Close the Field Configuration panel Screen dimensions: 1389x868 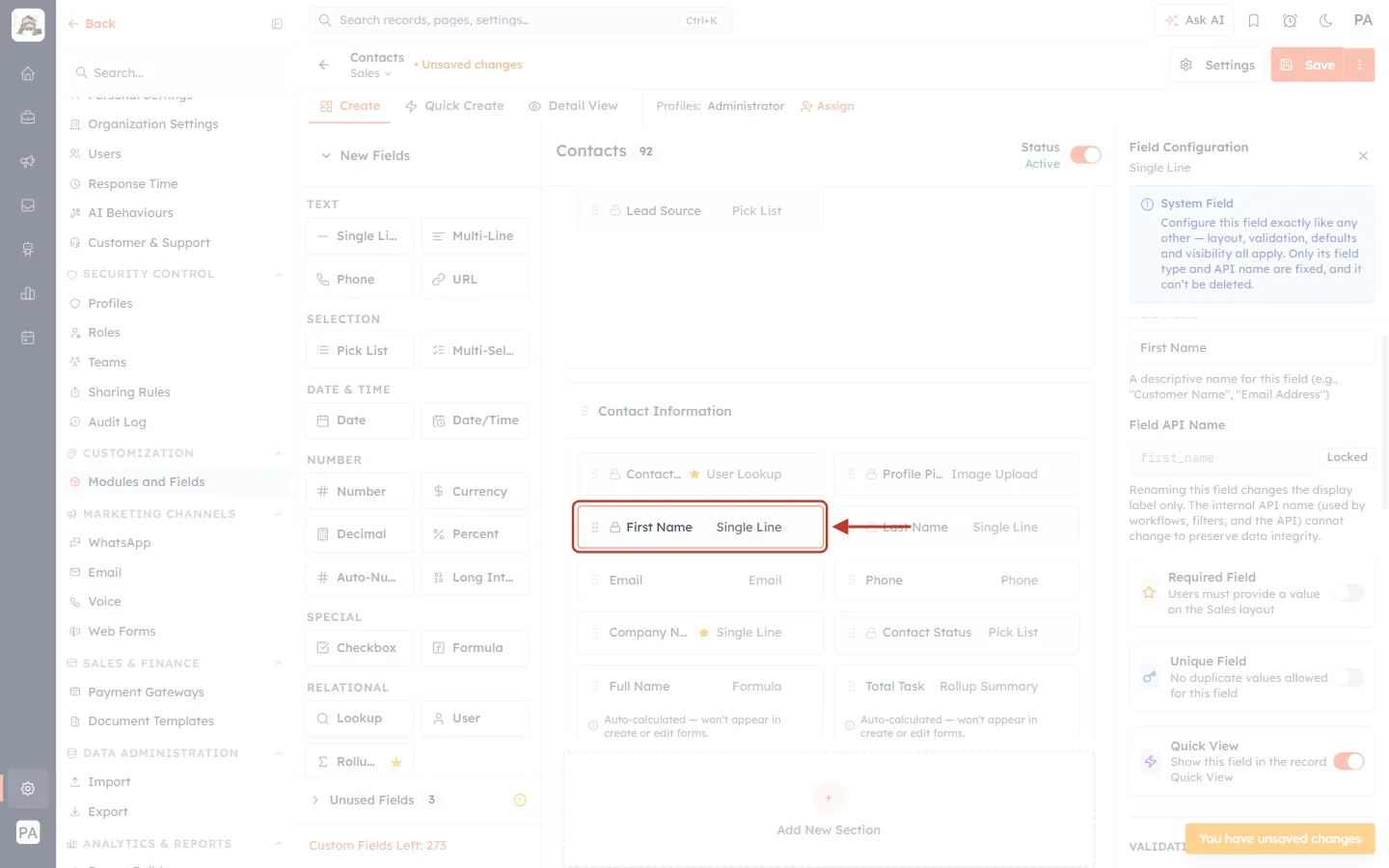tap(1363, 156)
